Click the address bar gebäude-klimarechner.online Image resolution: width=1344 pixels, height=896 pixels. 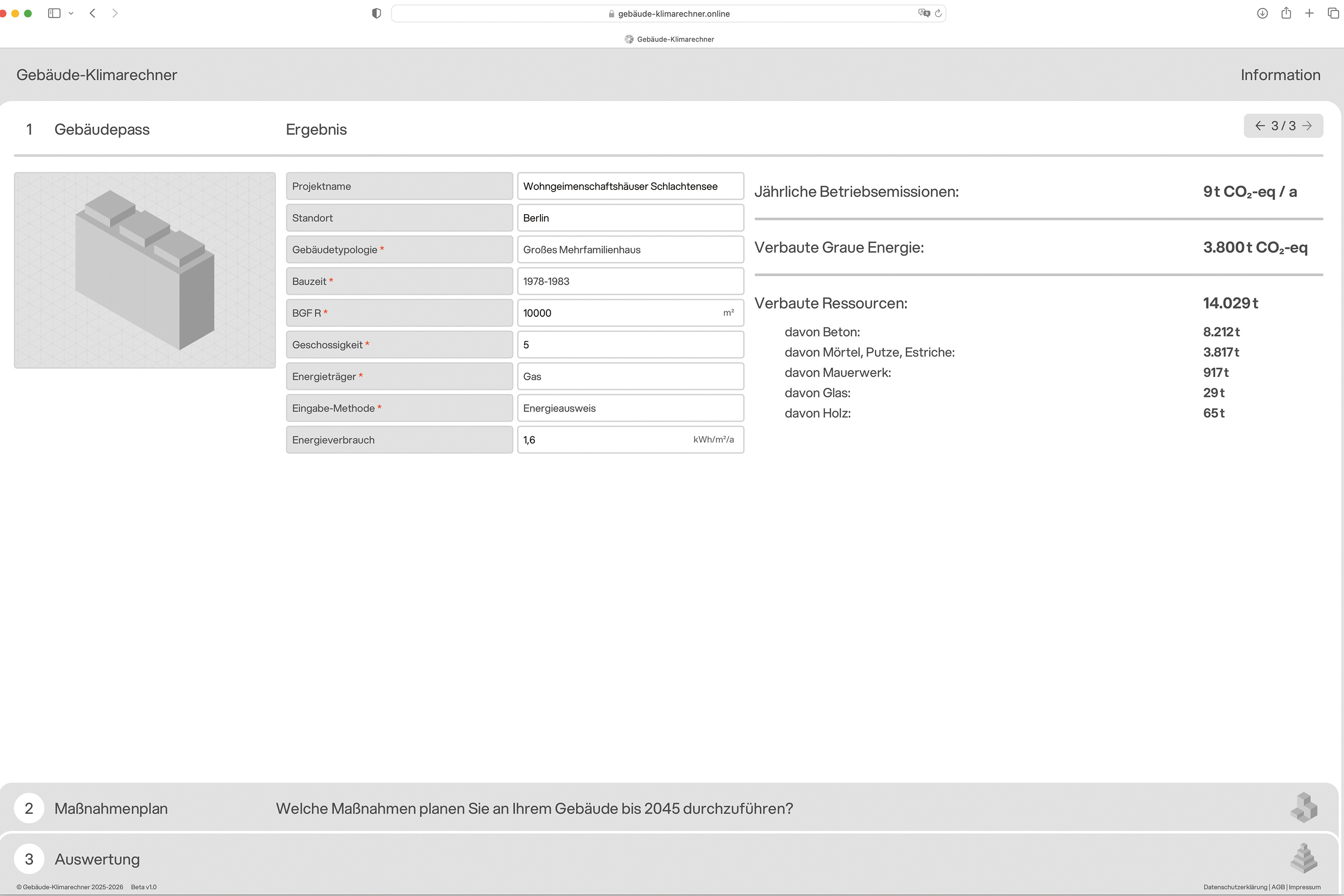(x=668, y=13)
